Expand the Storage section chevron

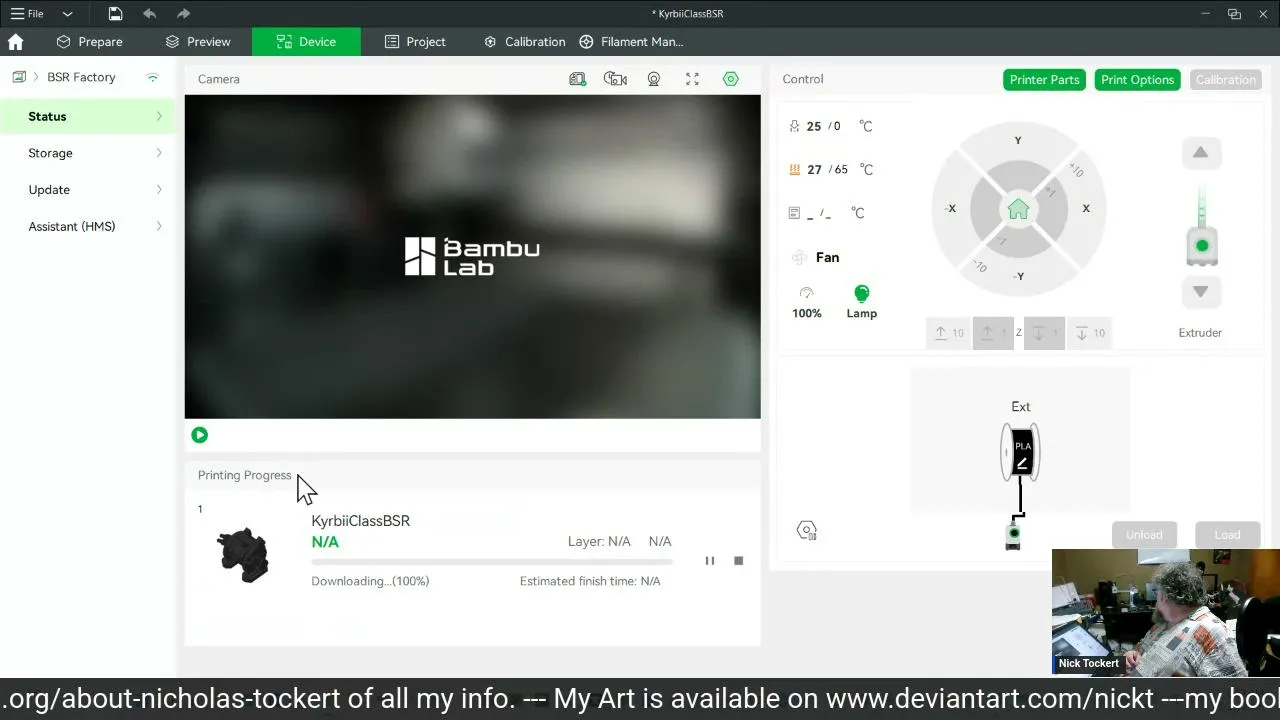(159, 153)
